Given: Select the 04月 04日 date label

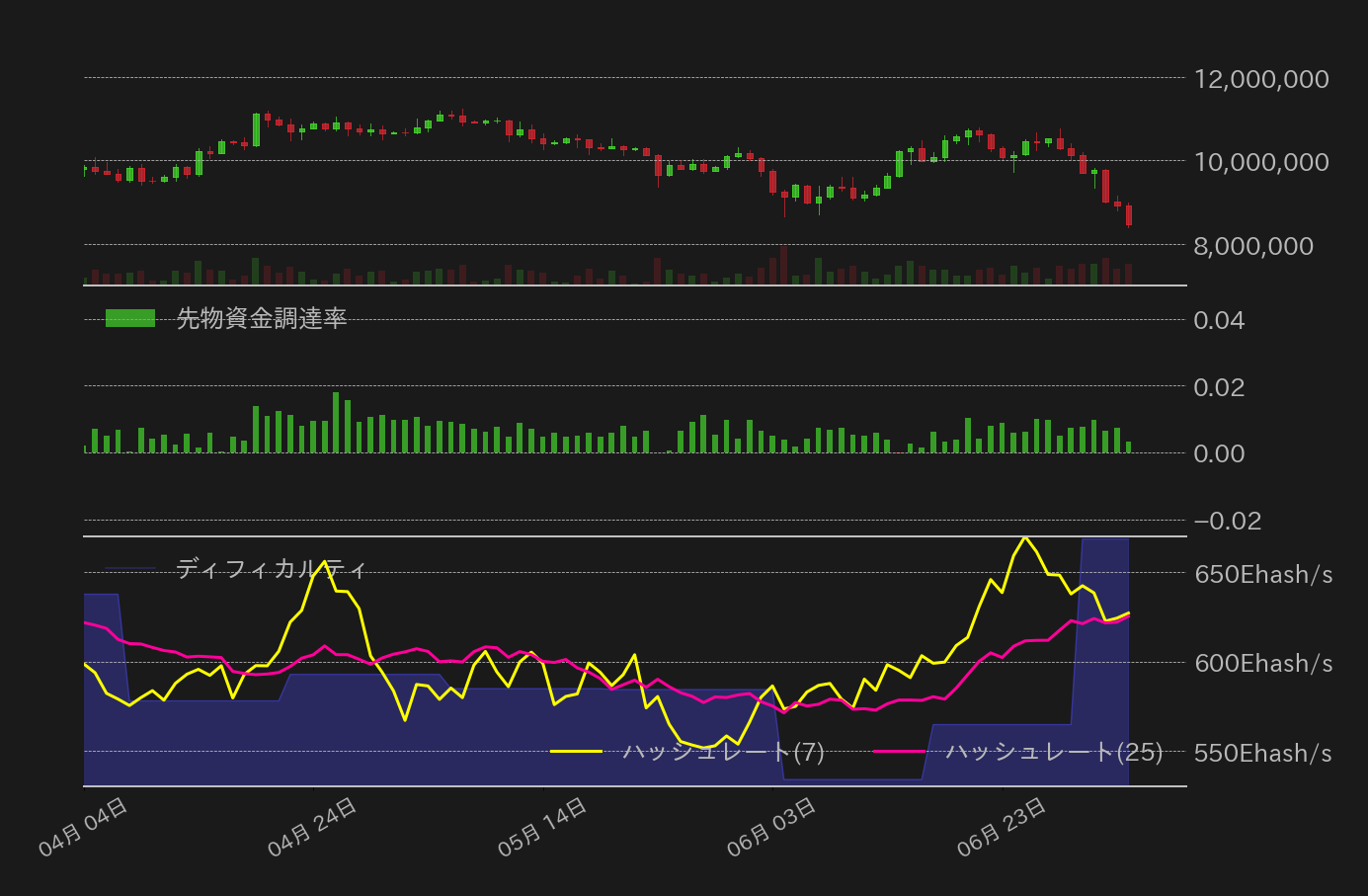Looking at the screenshot, I should [83, 828].
